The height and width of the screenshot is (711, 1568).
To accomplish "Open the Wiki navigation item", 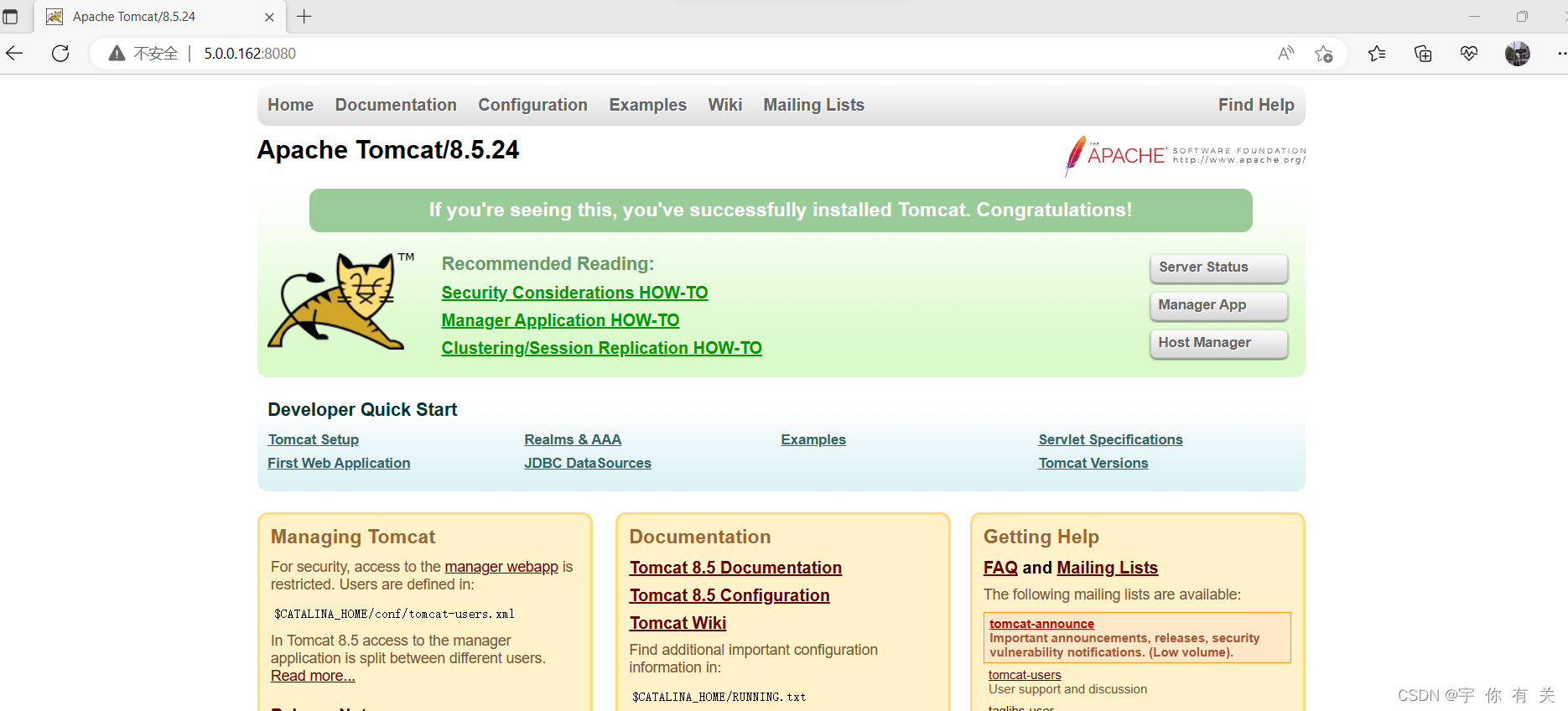I will [x=725, y=105].
